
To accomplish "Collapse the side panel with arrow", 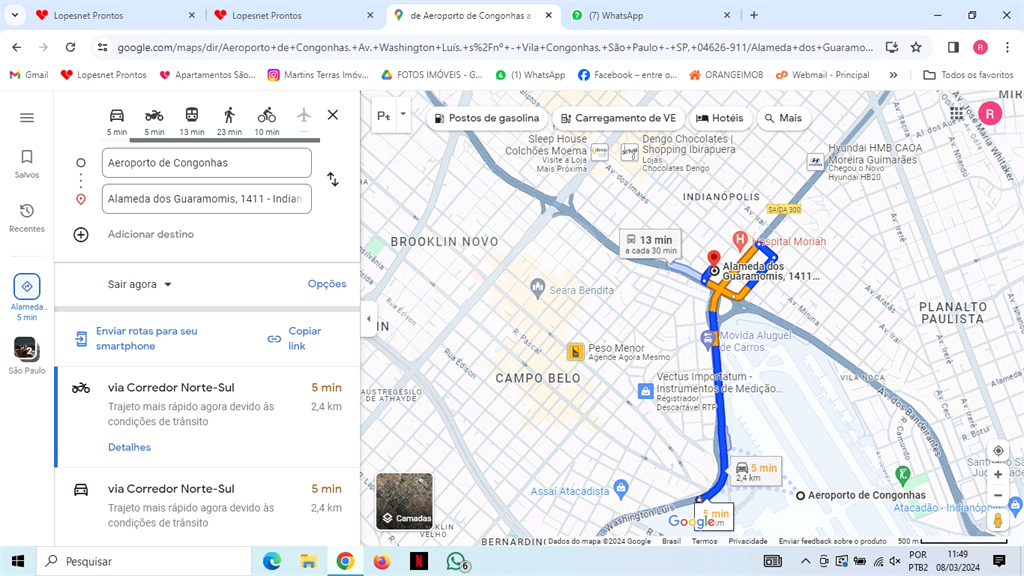I will (368, 320).
